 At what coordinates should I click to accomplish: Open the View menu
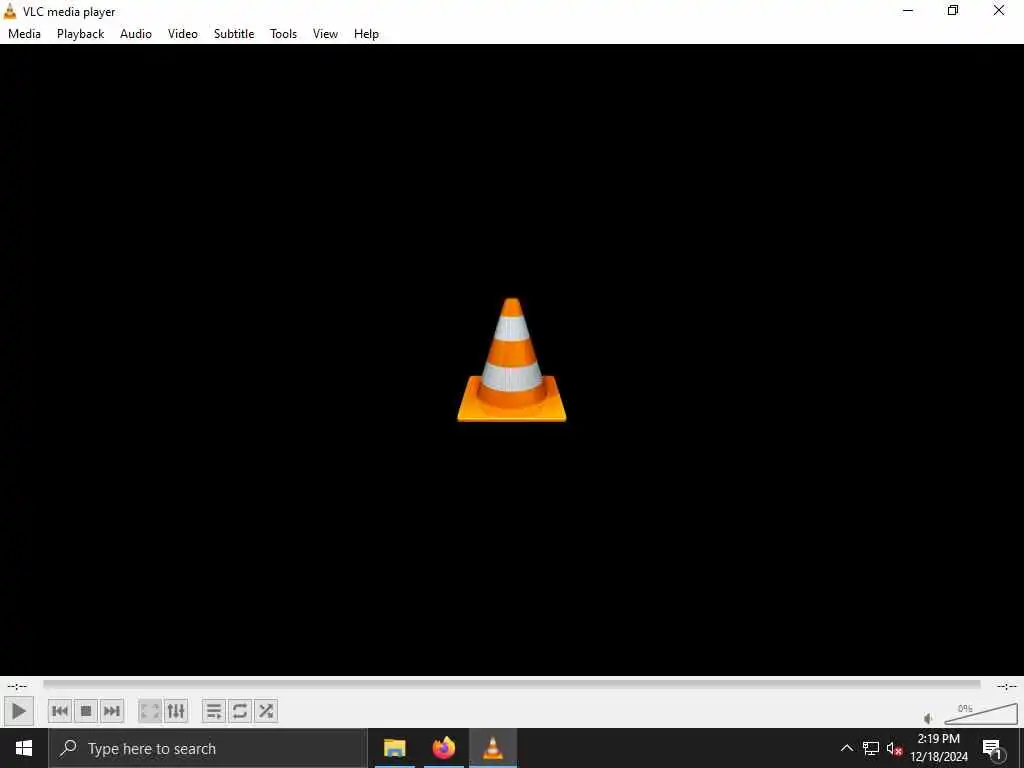(325, 34)
